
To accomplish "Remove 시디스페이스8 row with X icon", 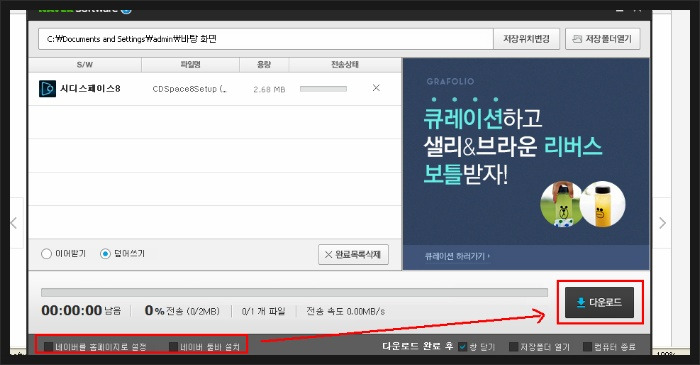I will [376, 88].
